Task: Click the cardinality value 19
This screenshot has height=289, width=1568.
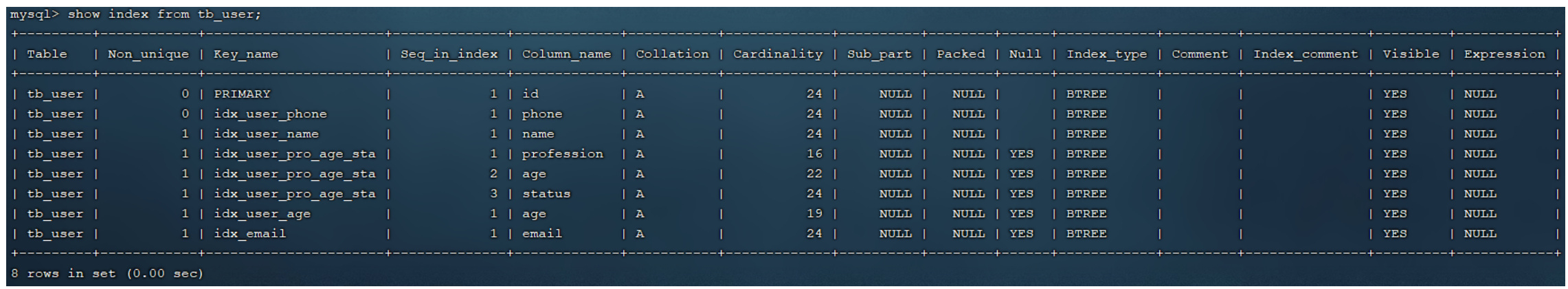Action: 814,214
